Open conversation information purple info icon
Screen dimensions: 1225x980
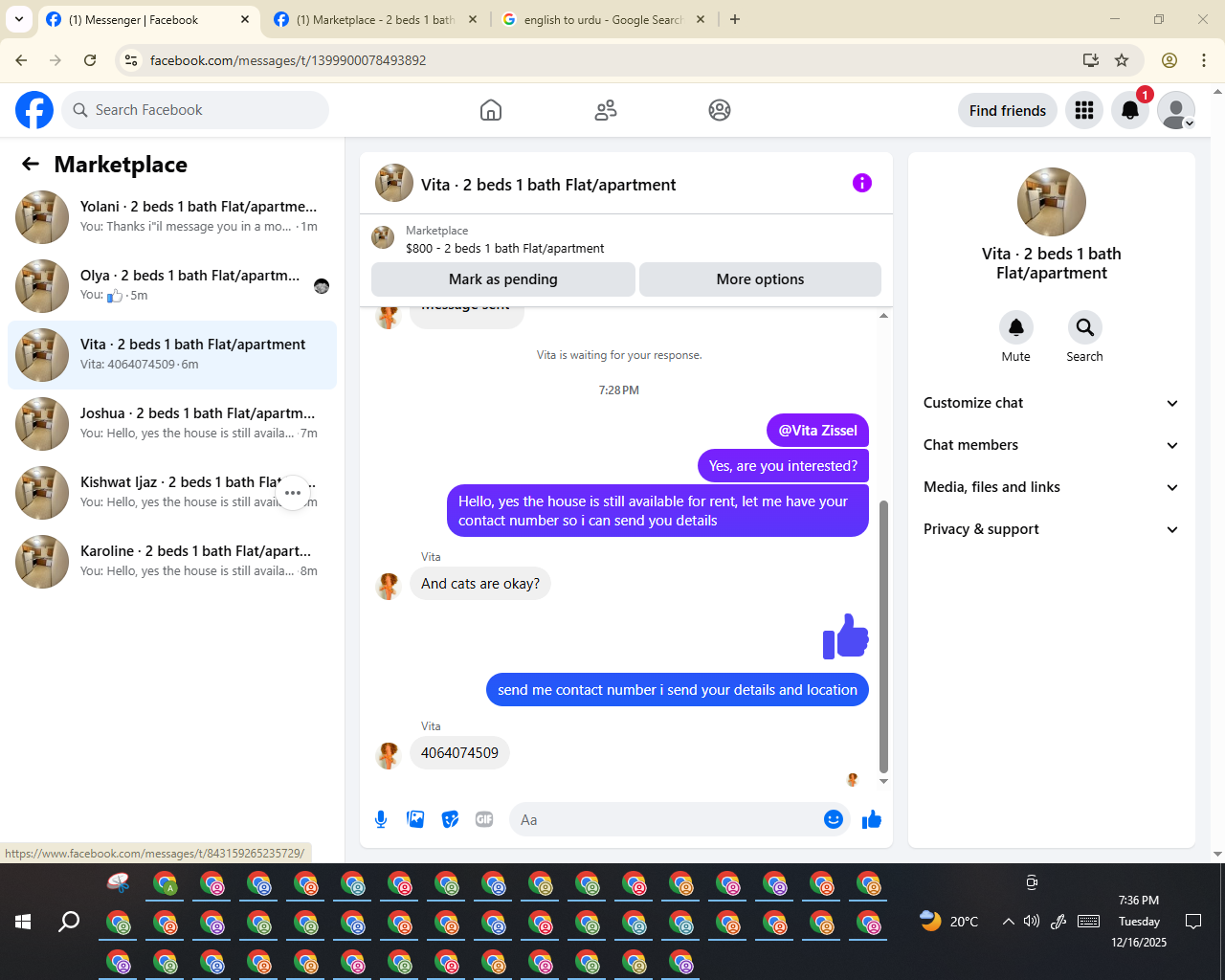click(x=862, y=183)
